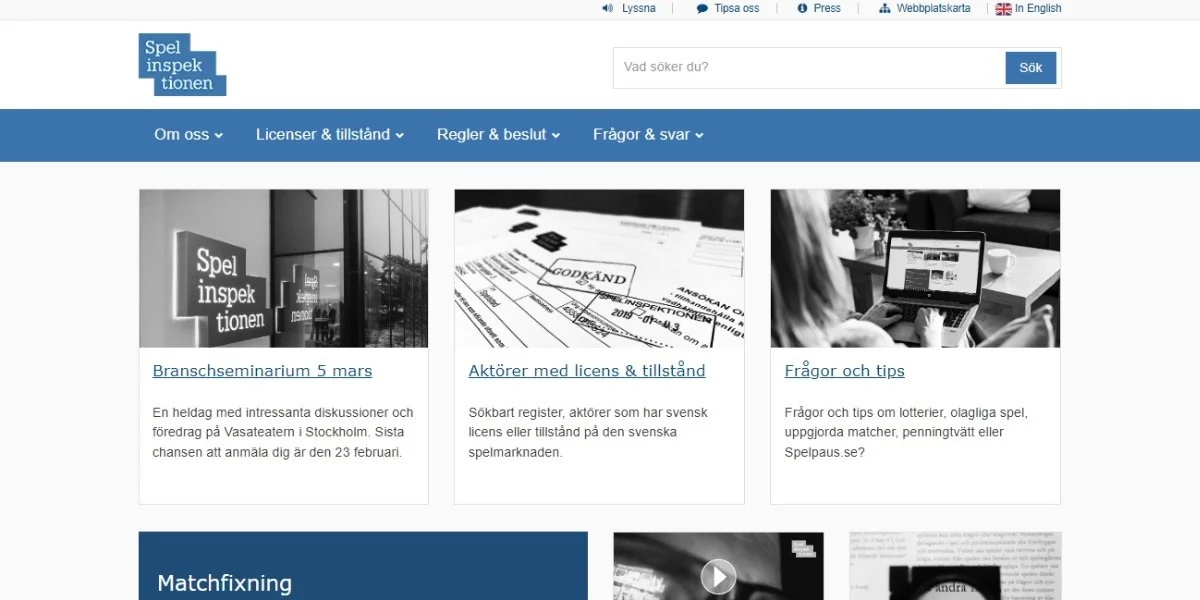The height and width of the screenshot is (600, 1200).
Task: Open the Regler & beslut dropdown
Action: click(498, 135)
